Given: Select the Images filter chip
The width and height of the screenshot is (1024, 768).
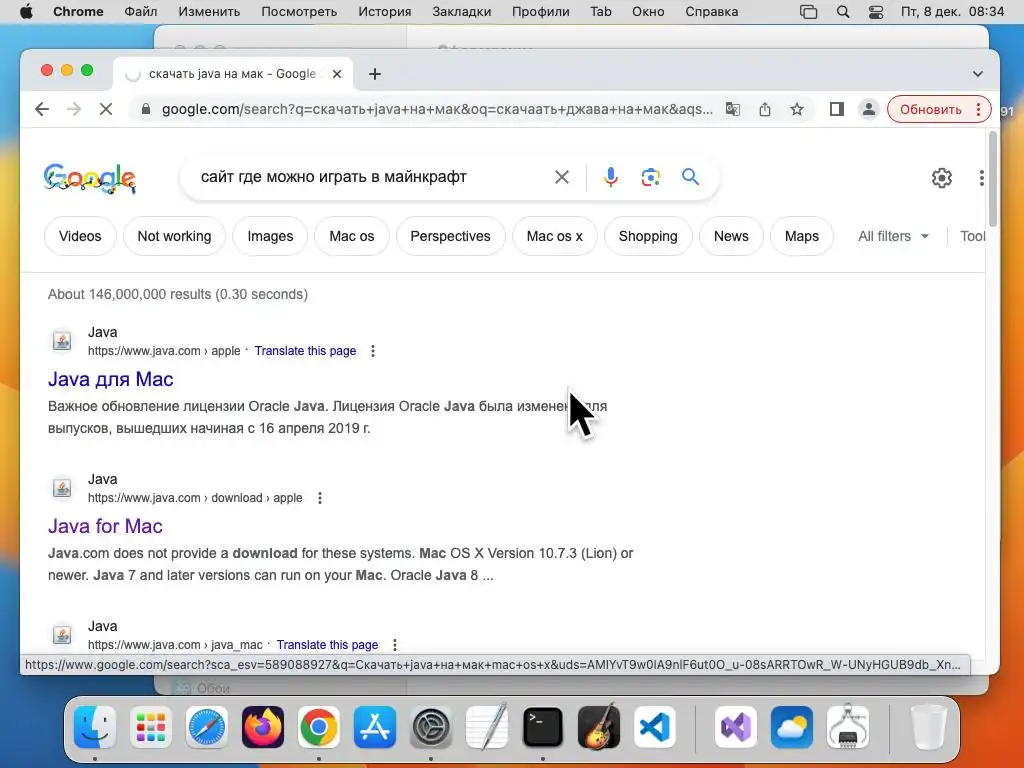Looking at the screenshot, I should click(270, 236).
